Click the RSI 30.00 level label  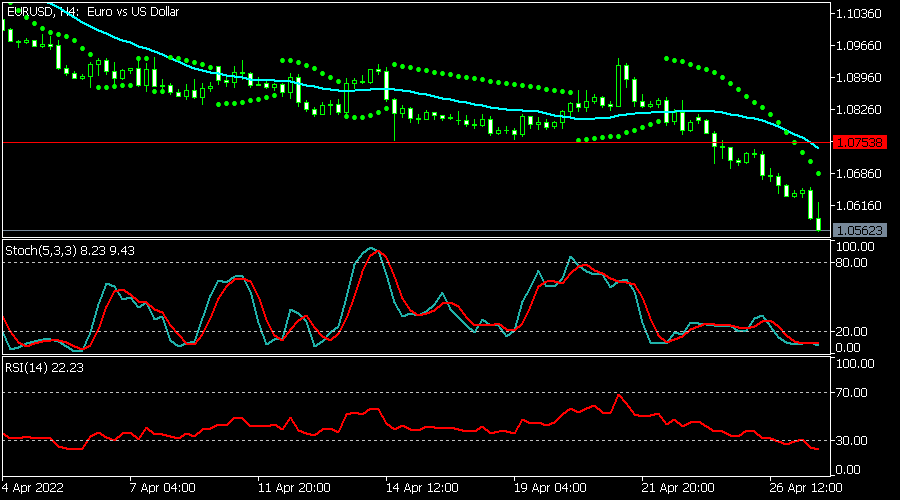click(852, 441)
